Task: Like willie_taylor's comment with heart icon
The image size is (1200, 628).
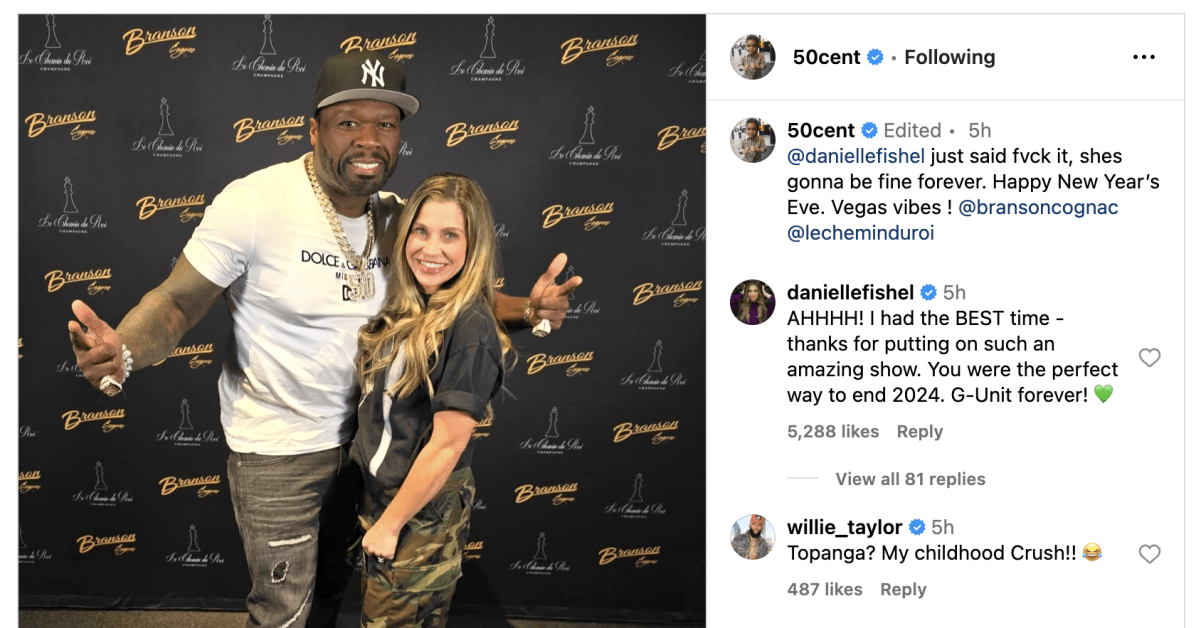Action: pyautogui.click(x=1150, y=553)
